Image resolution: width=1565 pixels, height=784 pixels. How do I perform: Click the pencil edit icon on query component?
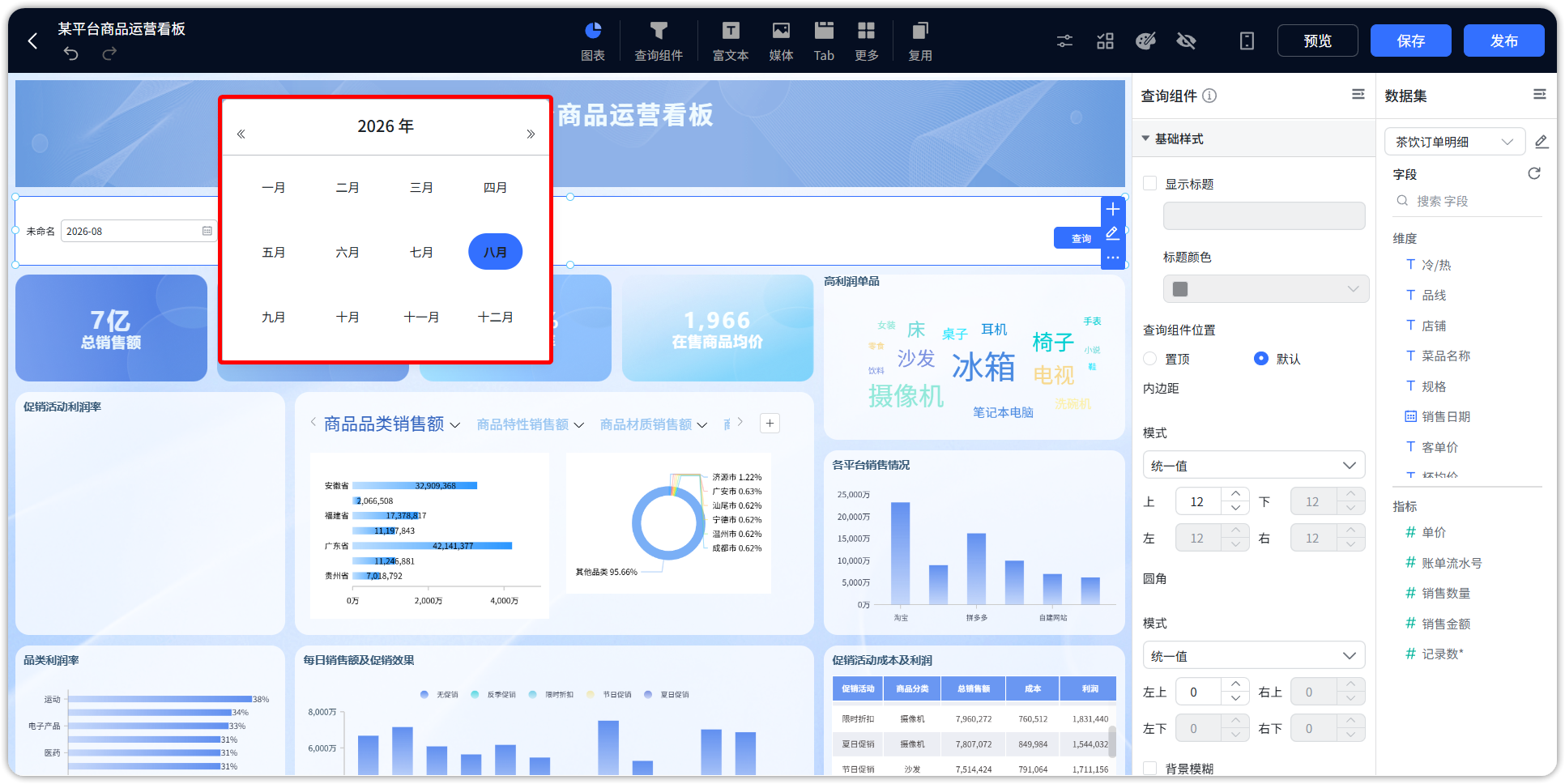click(x=1113, y=233)
